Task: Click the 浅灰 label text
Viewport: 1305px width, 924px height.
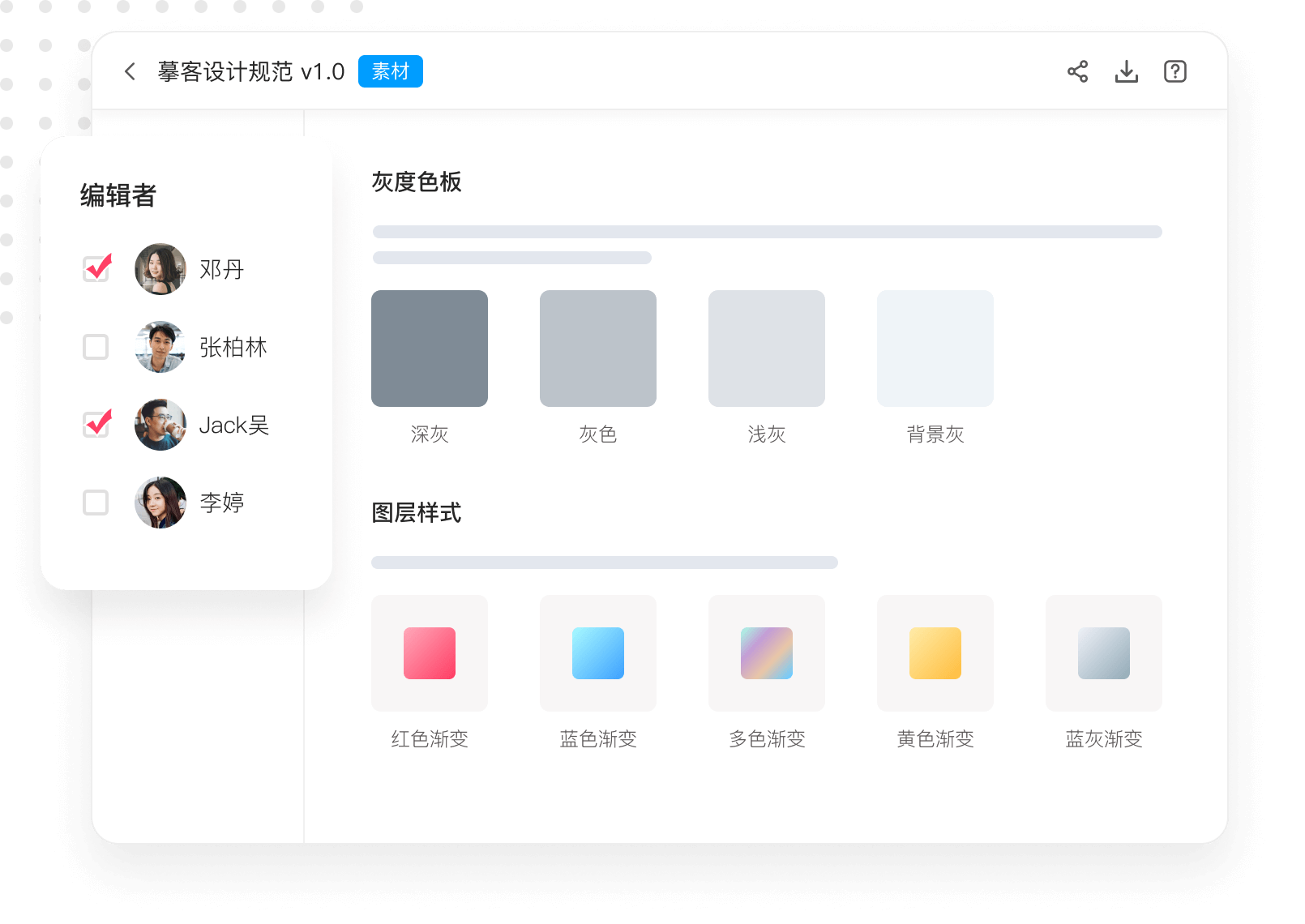Action: (x=767, y=434)
